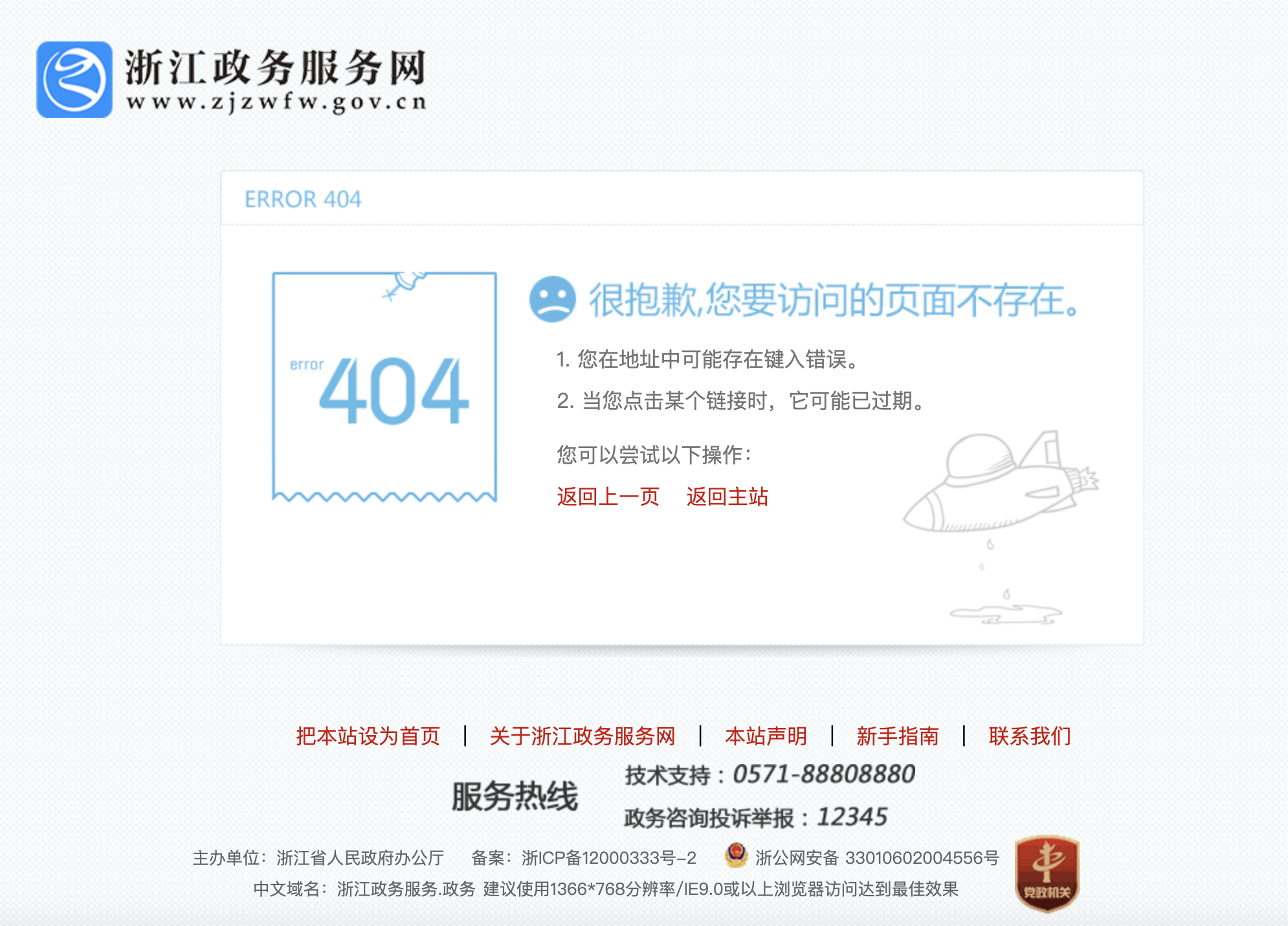Click the puddle graphic under the rocket
The height and width of the screenshot is (926, 1288).
1005,613
